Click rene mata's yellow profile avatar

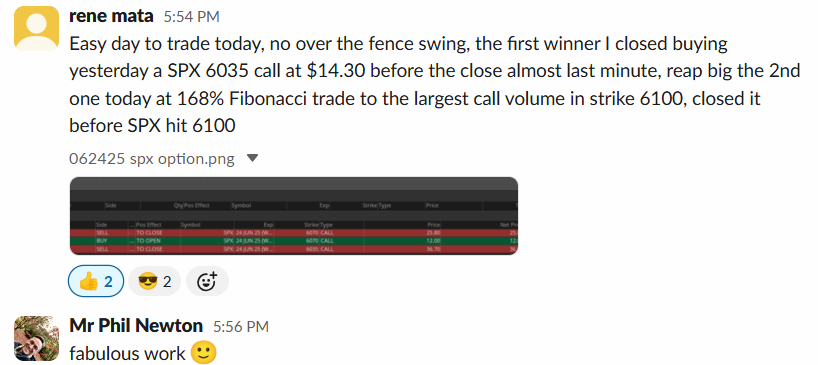(36, 28)
